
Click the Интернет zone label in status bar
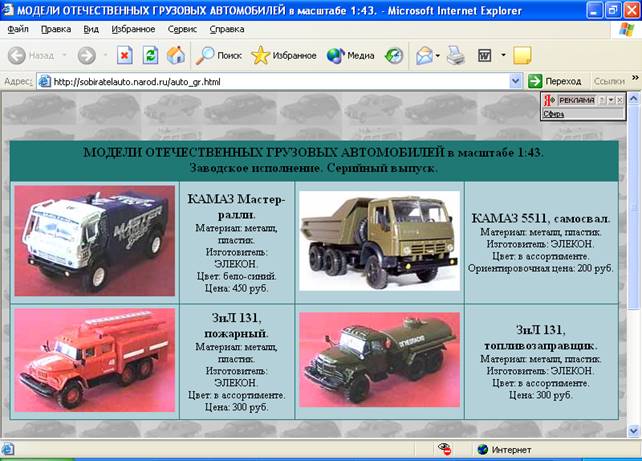click(x=511, y=450)
